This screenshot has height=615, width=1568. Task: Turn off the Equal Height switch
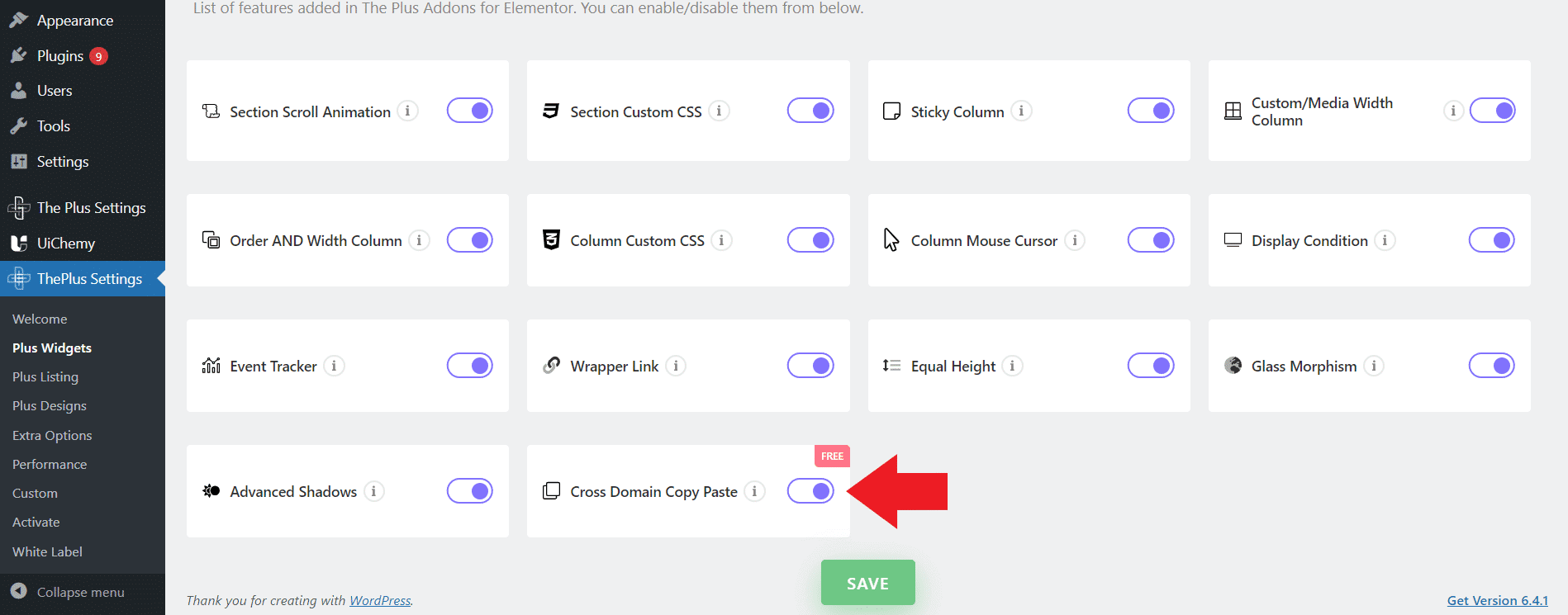1151,366
